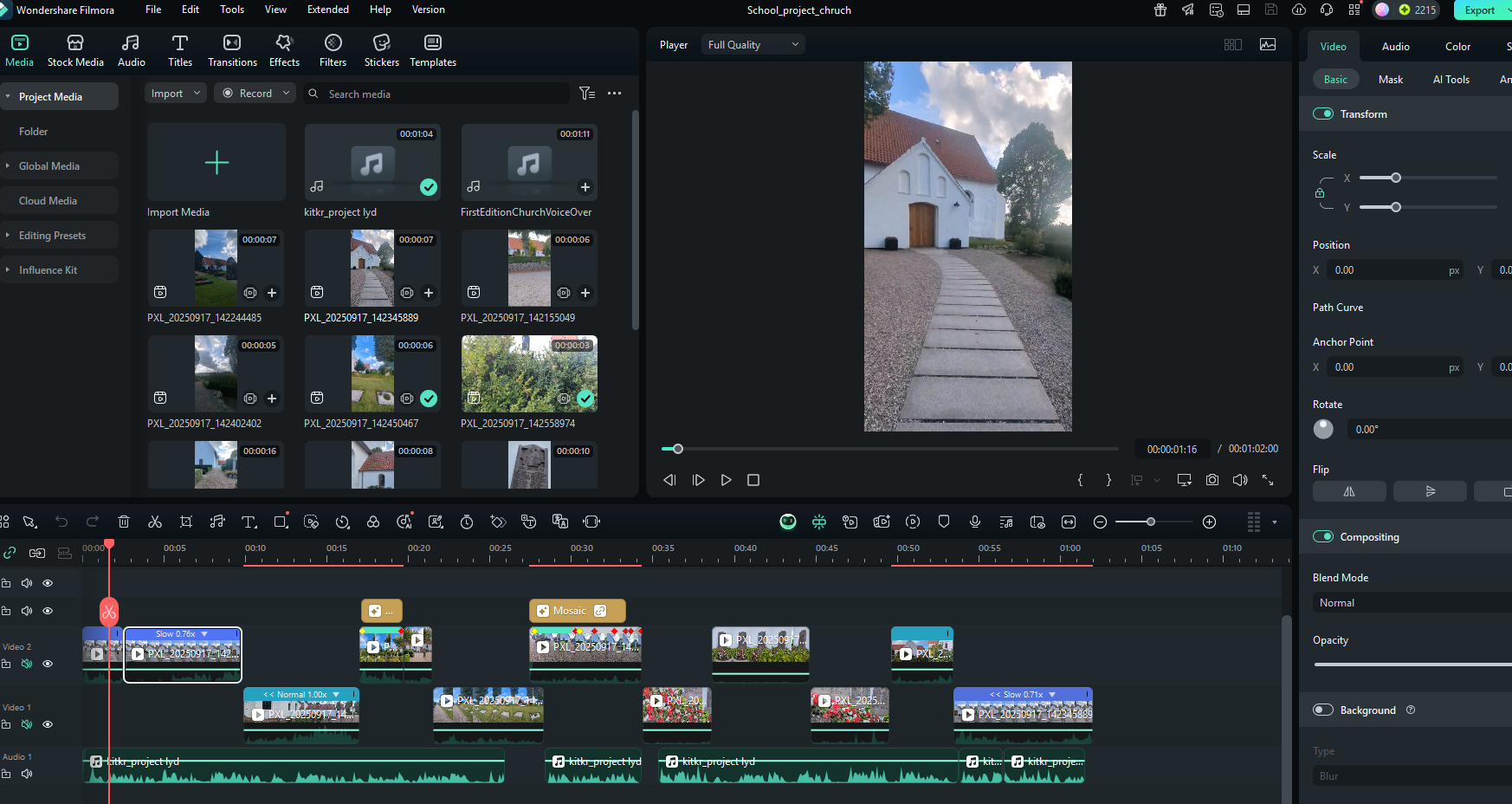This screenshot has width=1512, height=804.
Task: Open the Transitions library
Action: click(232, 50)
